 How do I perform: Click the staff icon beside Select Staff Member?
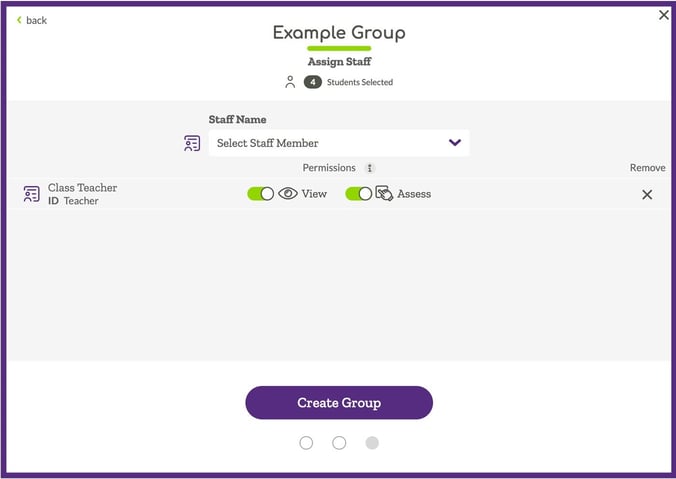pos(192,143)
